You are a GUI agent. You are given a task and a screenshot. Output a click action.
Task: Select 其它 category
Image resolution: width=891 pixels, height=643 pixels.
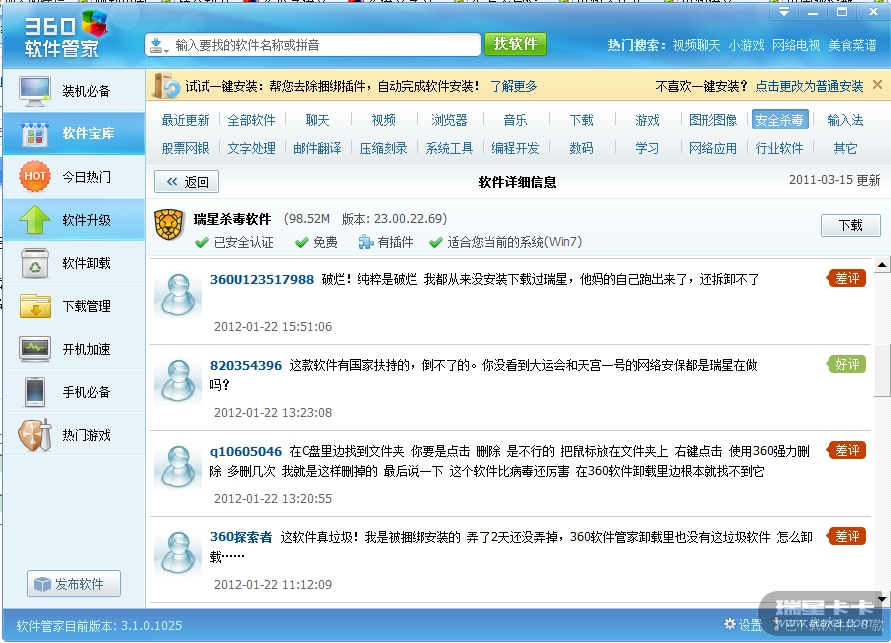point(845,148)
